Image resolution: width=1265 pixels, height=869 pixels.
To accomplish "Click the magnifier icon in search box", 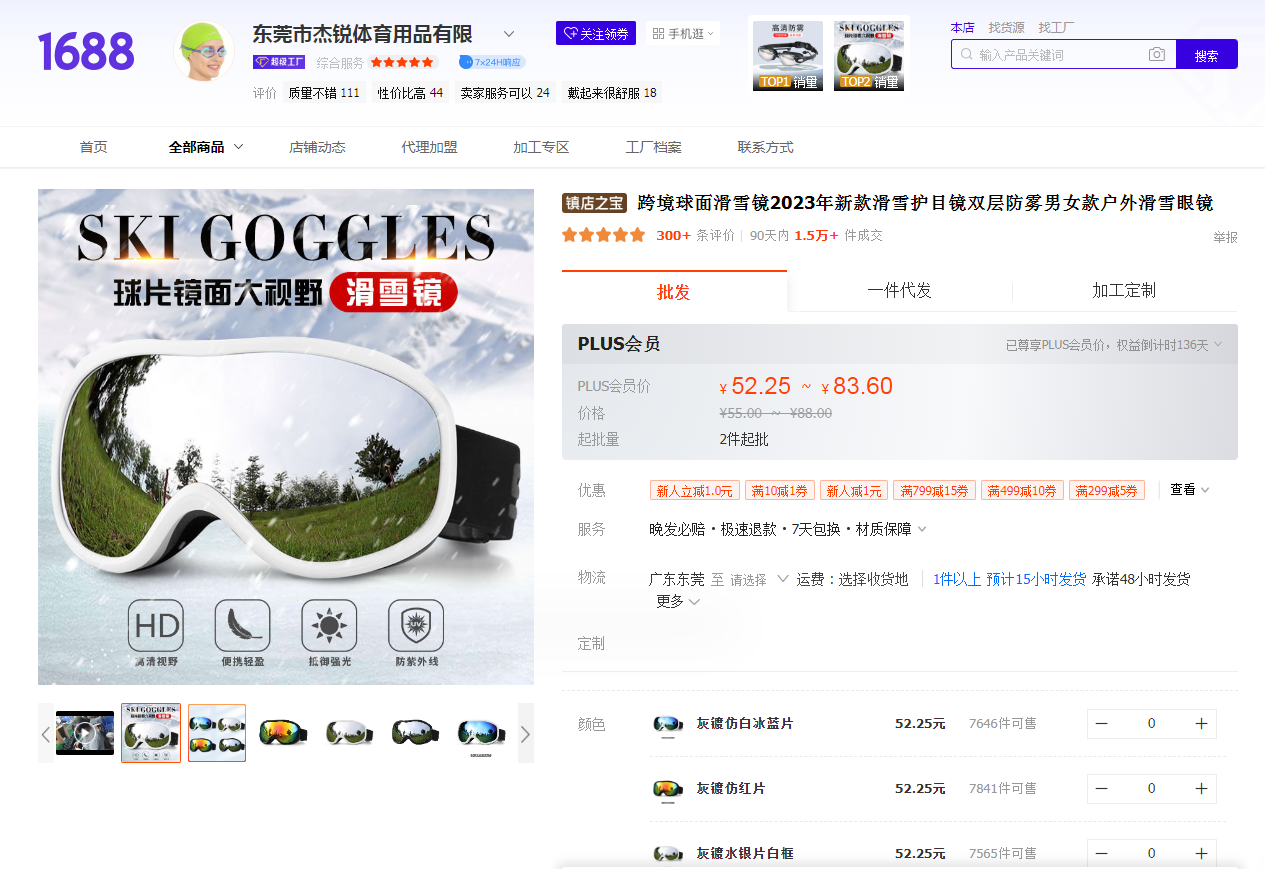I will click(967, 55).
